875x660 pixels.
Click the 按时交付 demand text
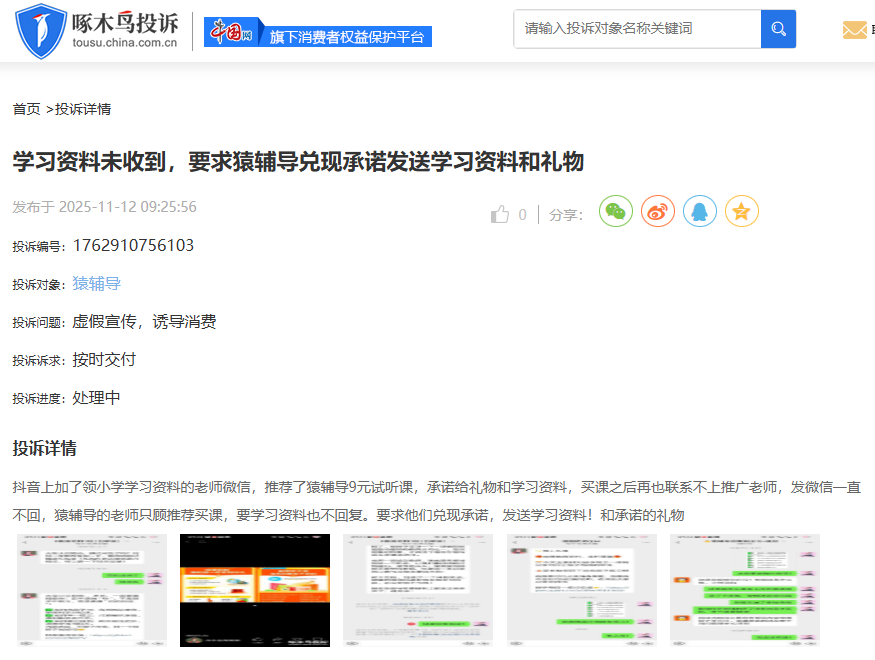[104, 359]
